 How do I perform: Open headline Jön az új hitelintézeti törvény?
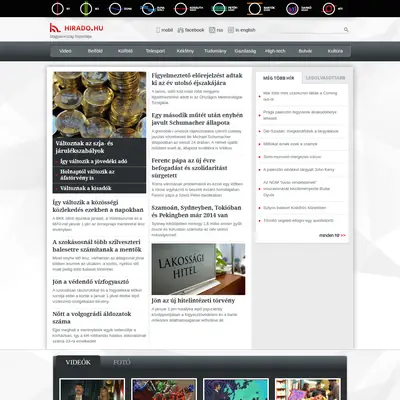point(193,300)
